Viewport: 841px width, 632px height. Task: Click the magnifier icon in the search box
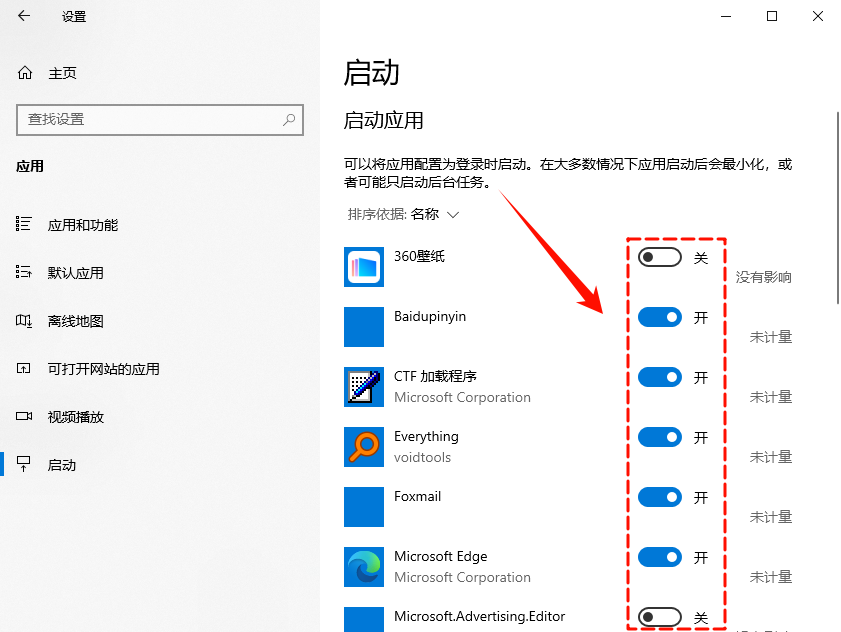(x=289, y=119)
